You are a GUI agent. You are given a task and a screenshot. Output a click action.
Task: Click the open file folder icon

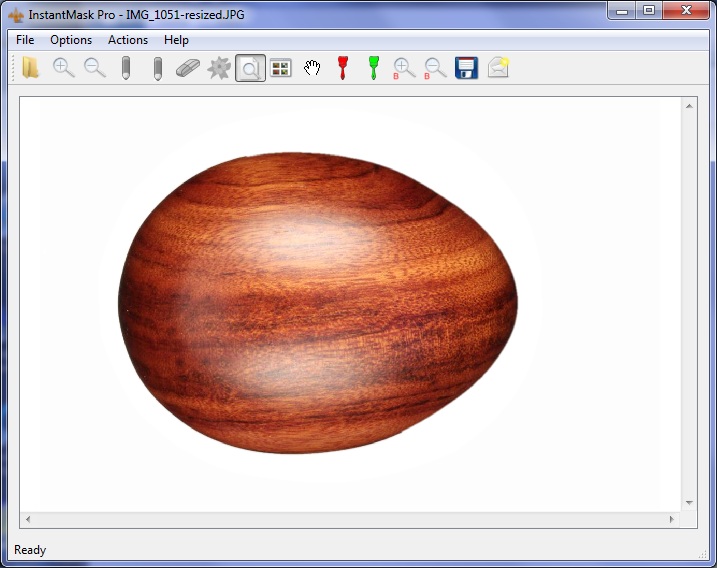point(31,68)
